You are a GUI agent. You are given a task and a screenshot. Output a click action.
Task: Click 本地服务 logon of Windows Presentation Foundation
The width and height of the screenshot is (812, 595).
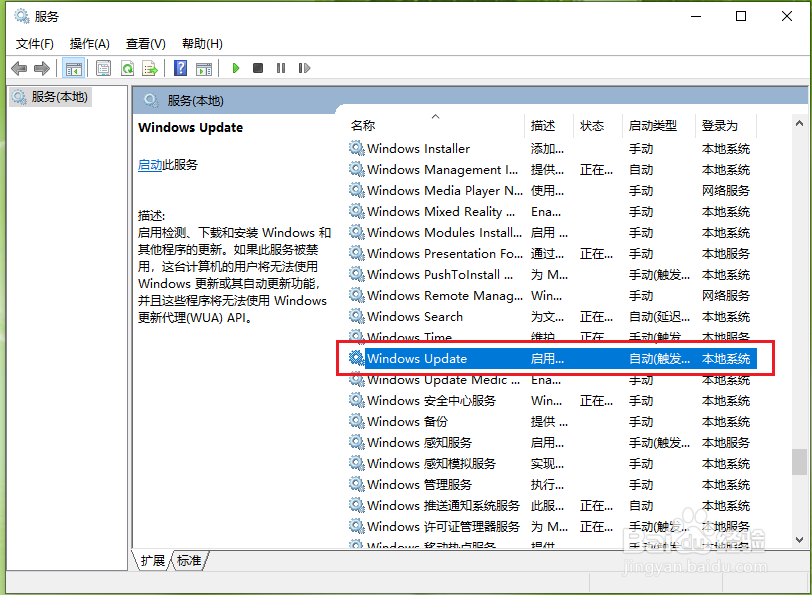(x=726, y=254)
